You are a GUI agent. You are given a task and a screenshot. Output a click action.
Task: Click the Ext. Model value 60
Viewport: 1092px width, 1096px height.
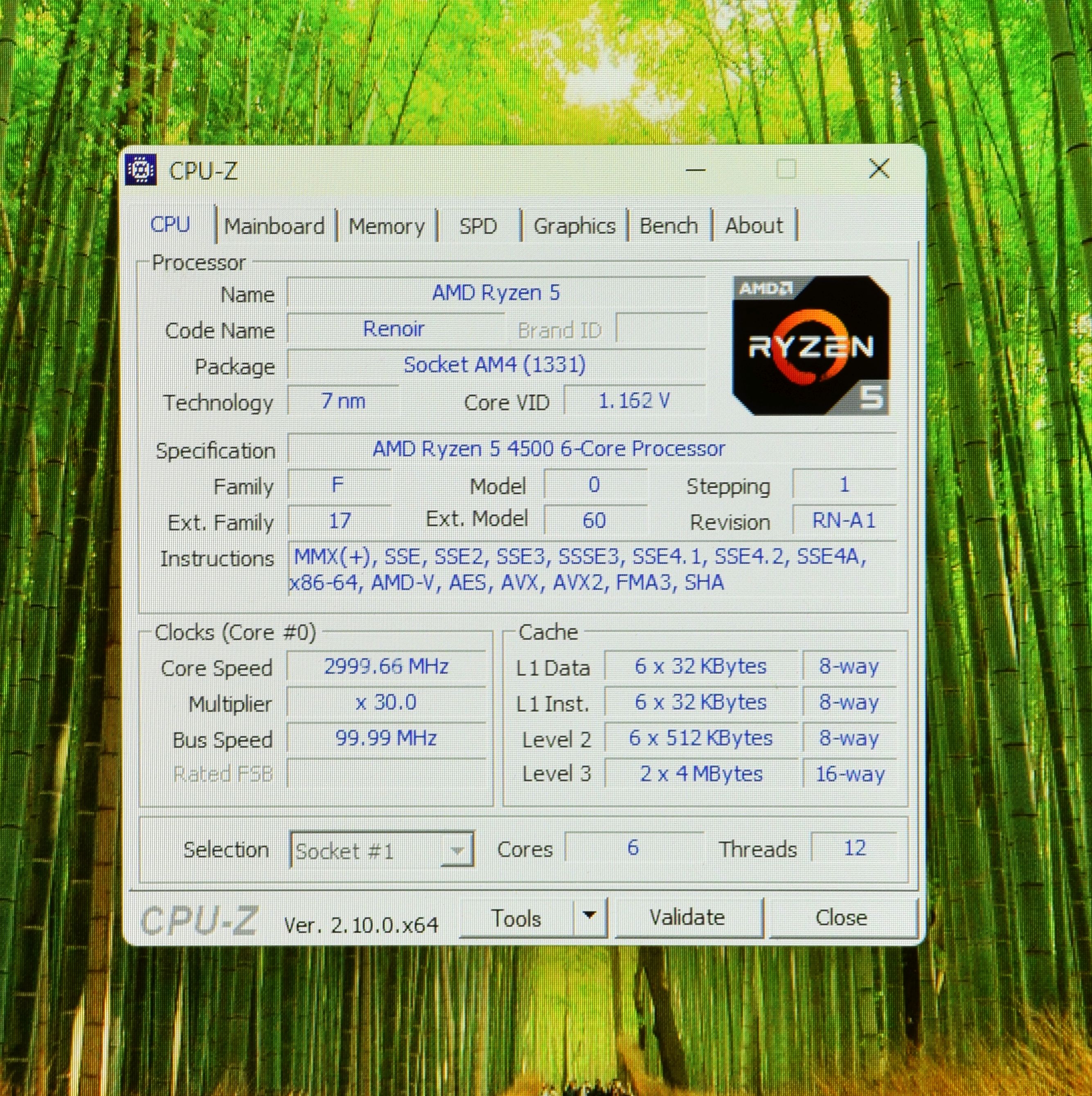[595, 521]
